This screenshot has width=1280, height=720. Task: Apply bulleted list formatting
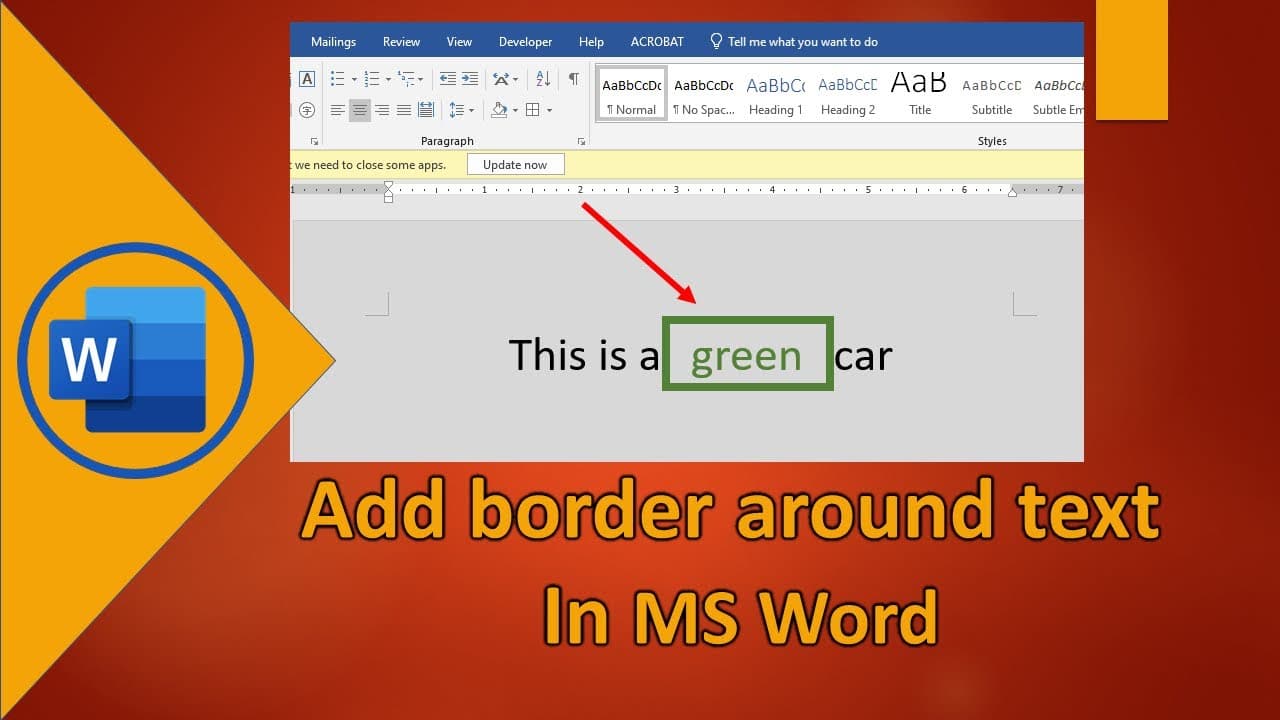(x=337, y=78)
